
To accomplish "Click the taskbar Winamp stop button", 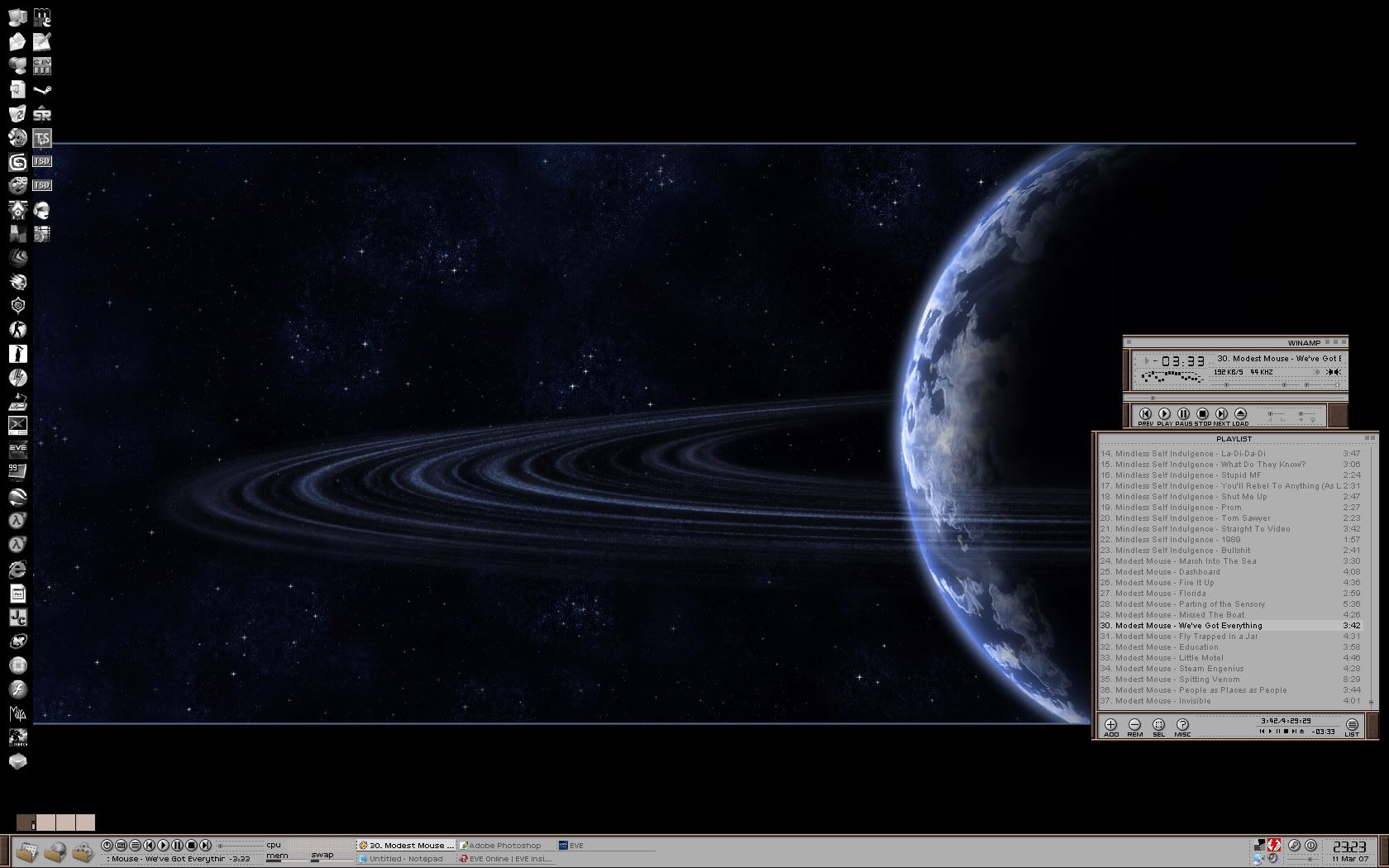I will point(191,845).
